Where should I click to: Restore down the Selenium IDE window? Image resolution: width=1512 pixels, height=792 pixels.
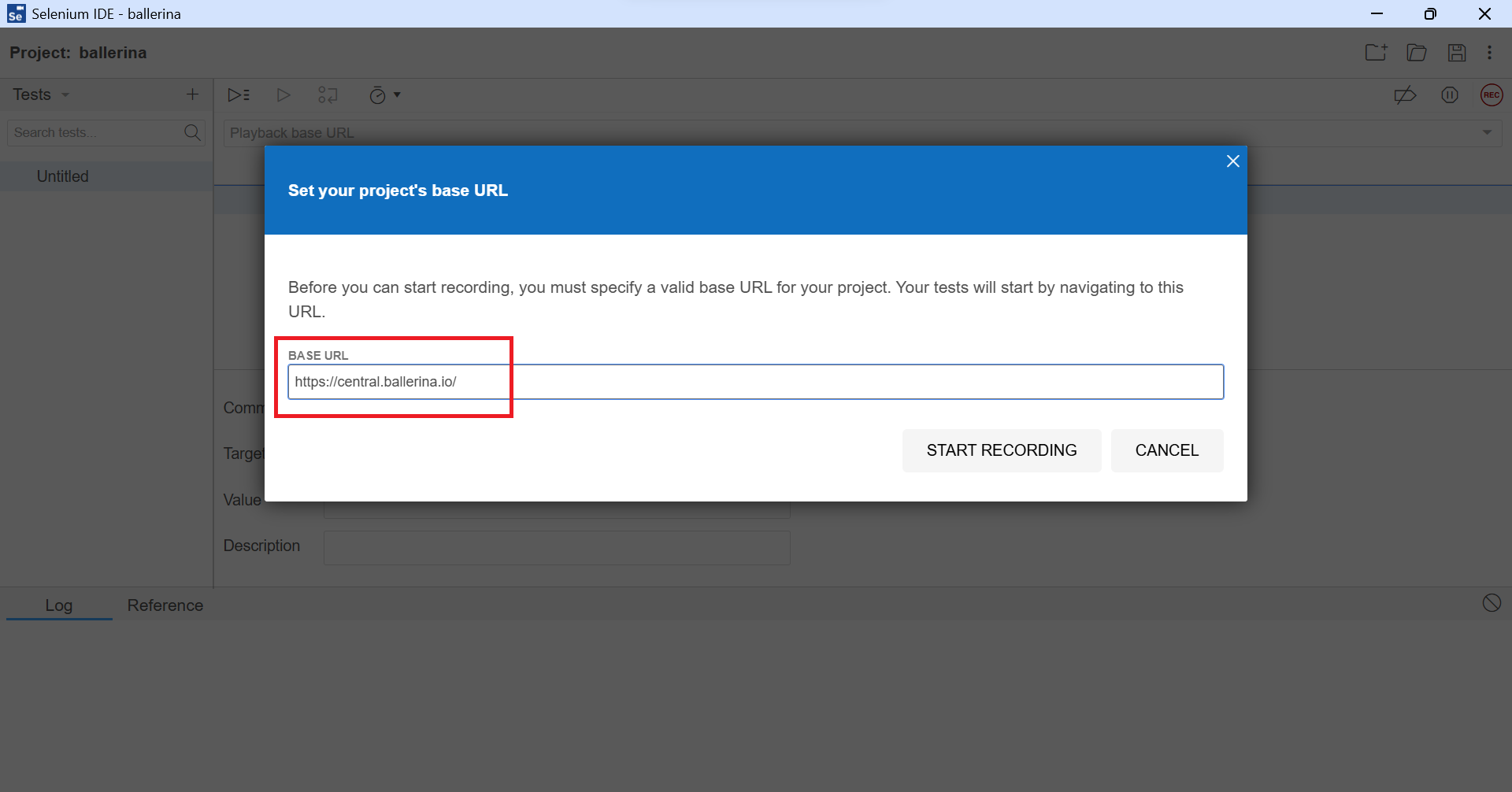(1430, 13)
